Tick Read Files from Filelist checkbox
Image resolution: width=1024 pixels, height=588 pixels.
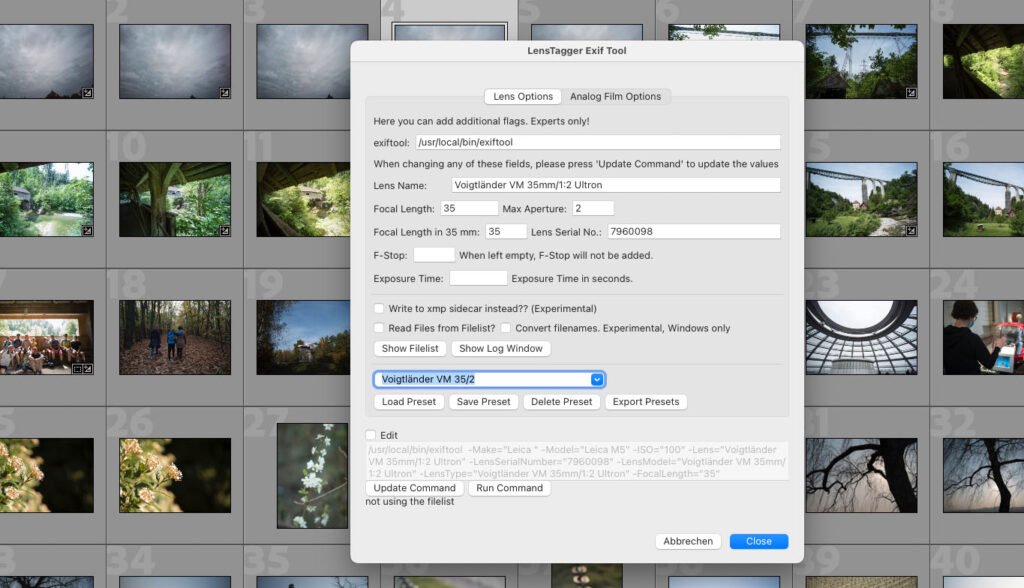click(x=379, y=328)
